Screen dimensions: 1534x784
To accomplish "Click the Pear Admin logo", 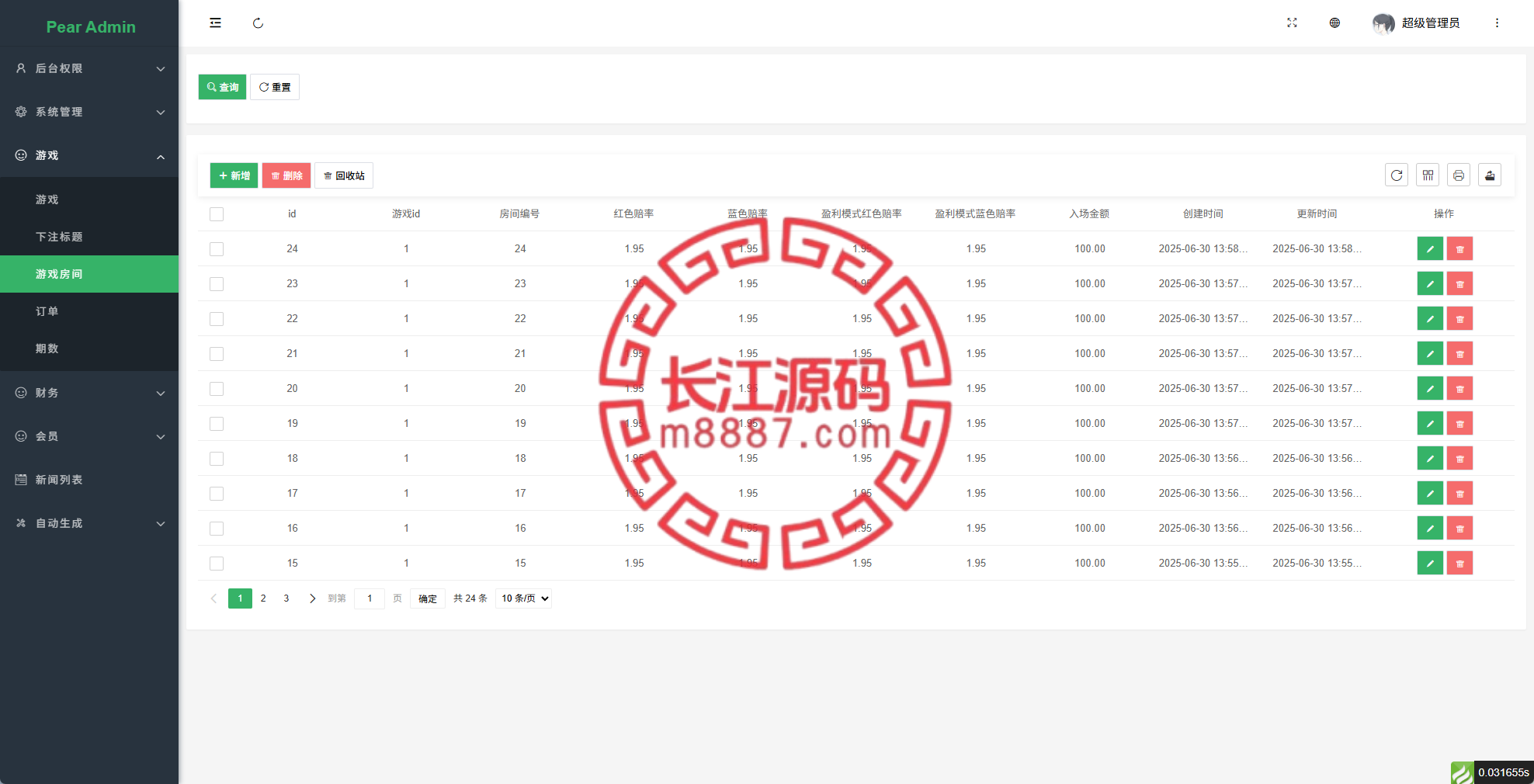I will [91, 27].
